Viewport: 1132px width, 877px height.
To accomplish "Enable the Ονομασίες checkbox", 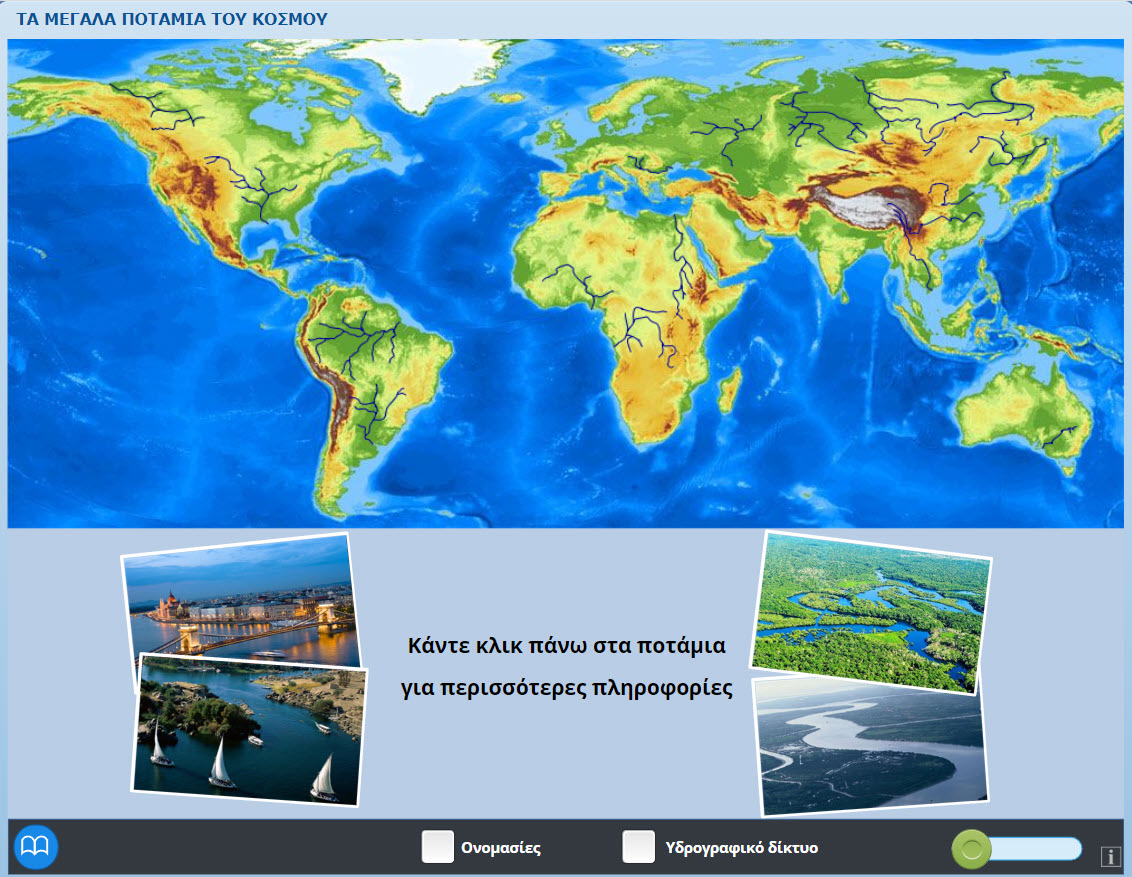I will (x=437, y=847).
